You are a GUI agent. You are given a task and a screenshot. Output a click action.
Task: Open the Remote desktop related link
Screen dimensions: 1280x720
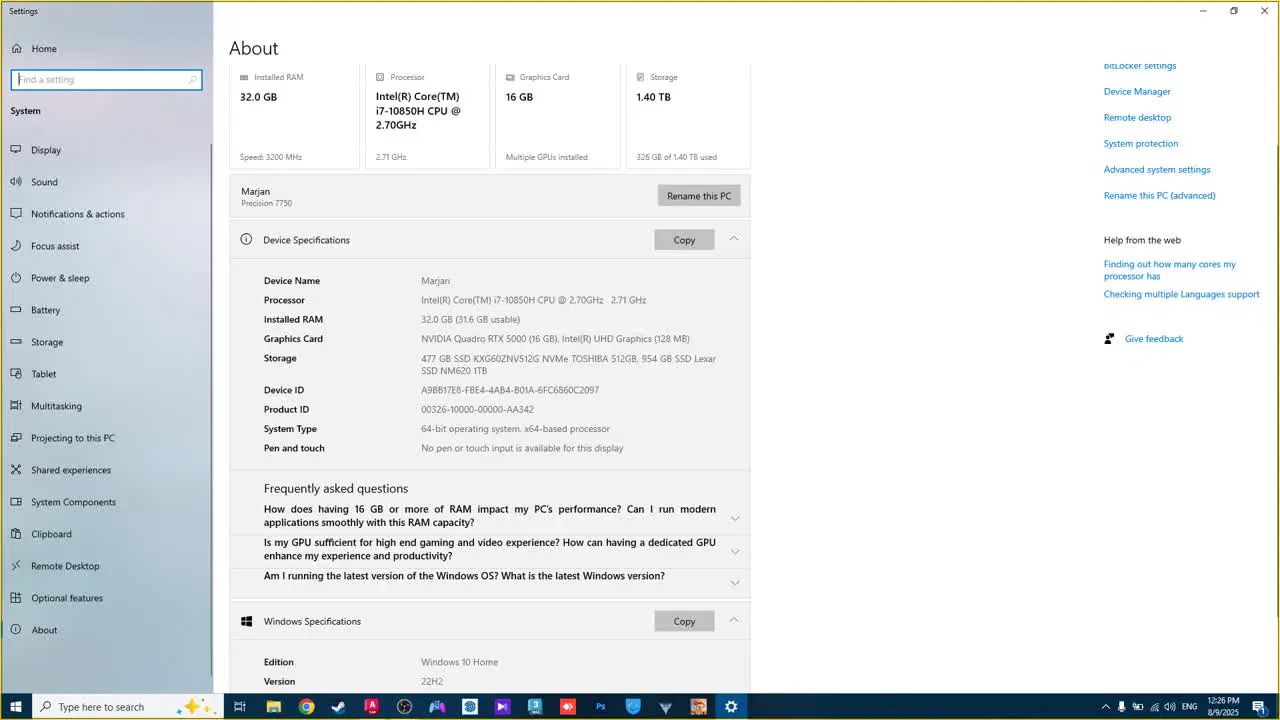(x=1137, y=118)
